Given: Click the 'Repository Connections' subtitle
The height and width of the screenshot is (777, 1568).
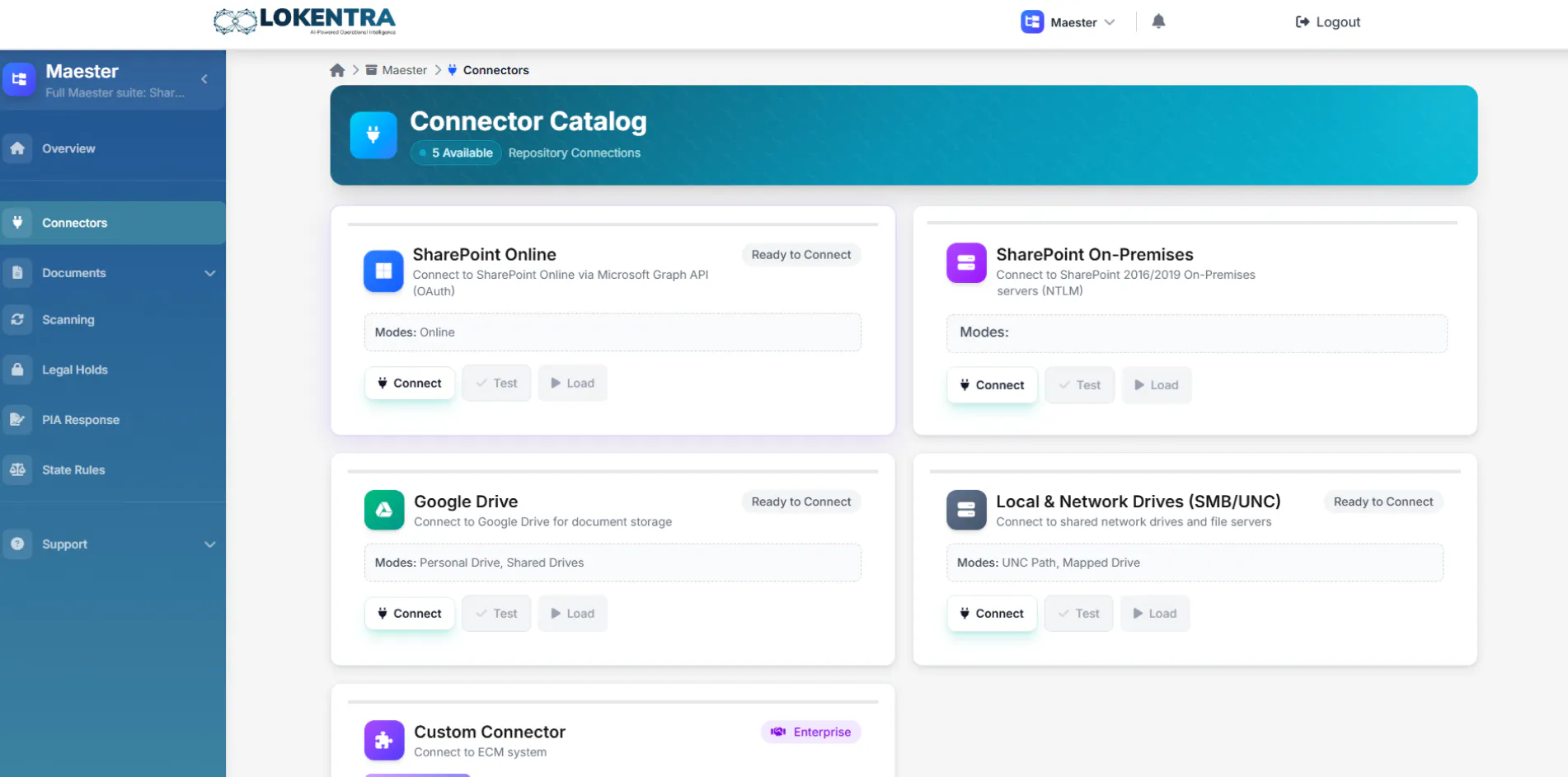Looking at the screenshot, I should click(x=575, y=153).
